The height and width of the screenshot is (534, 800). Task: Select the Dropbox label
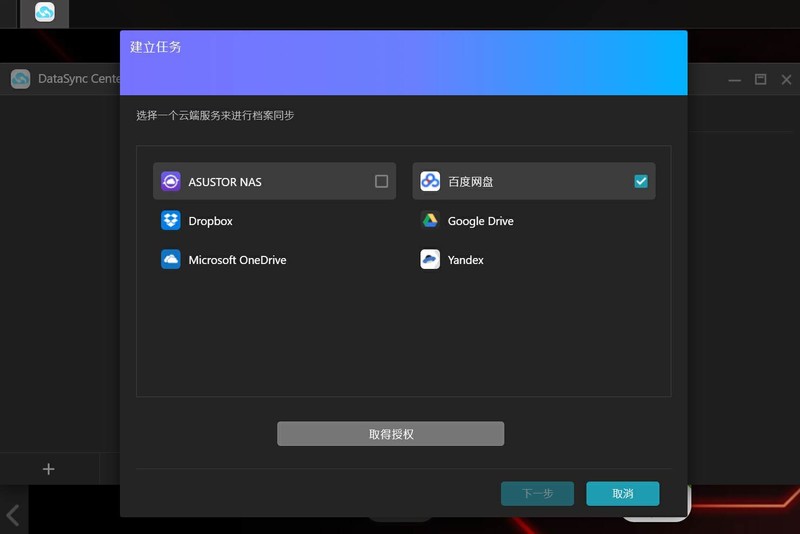click(210, 221)
